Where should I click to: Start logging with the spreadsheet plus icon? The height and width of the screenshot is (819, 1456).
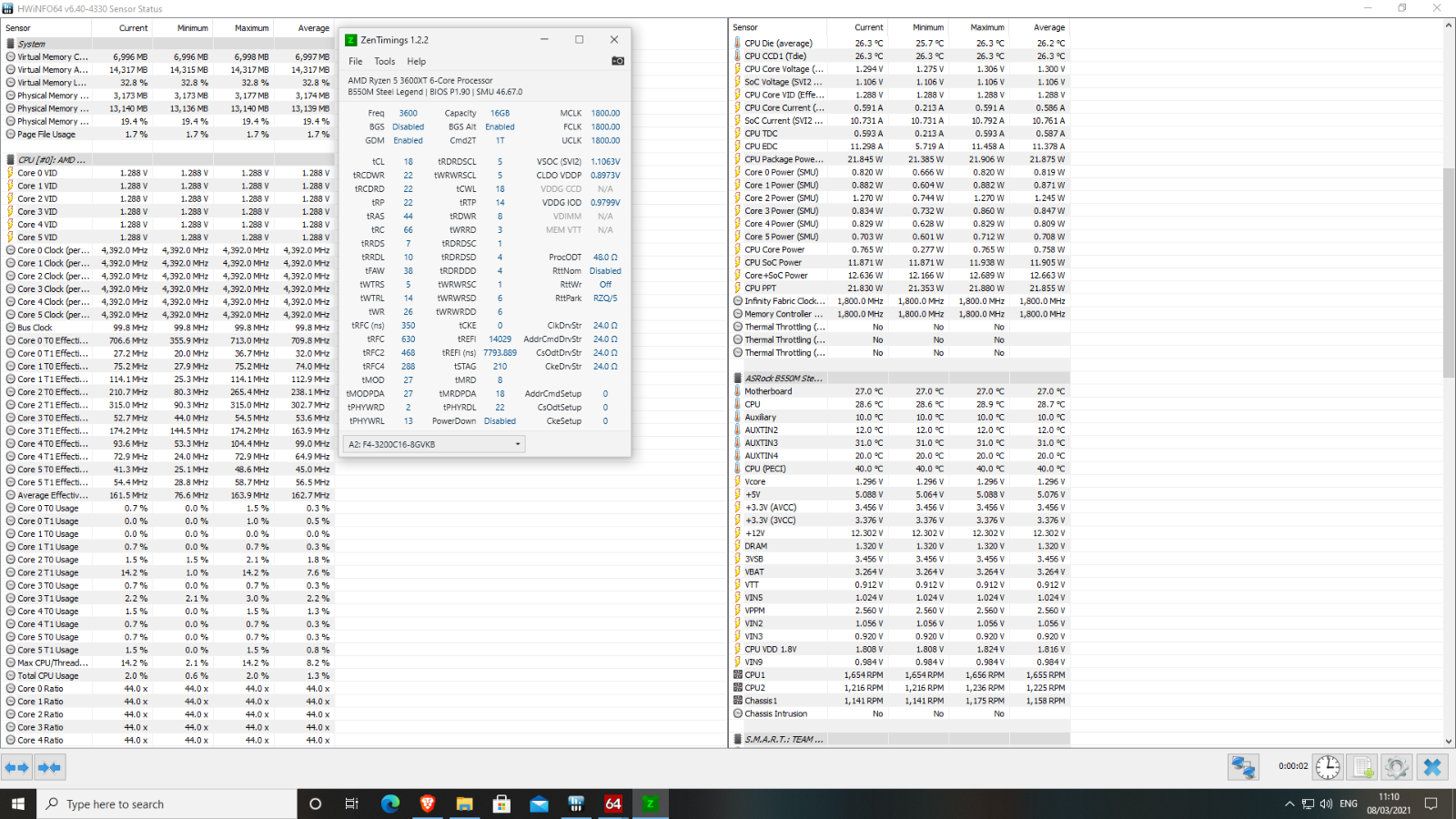[1362, 767]
